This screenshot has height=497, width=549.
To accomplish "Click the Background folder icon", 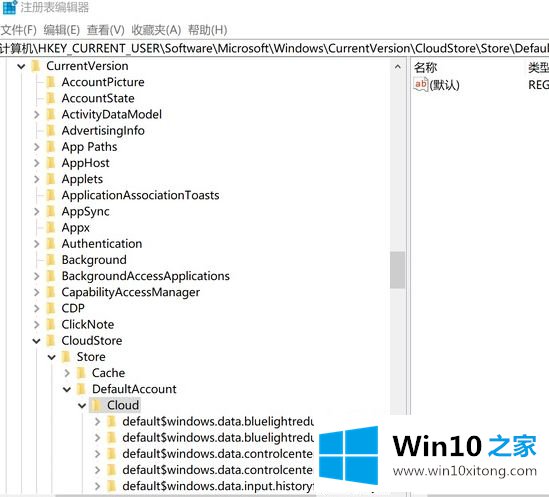I will click(51, 260).
